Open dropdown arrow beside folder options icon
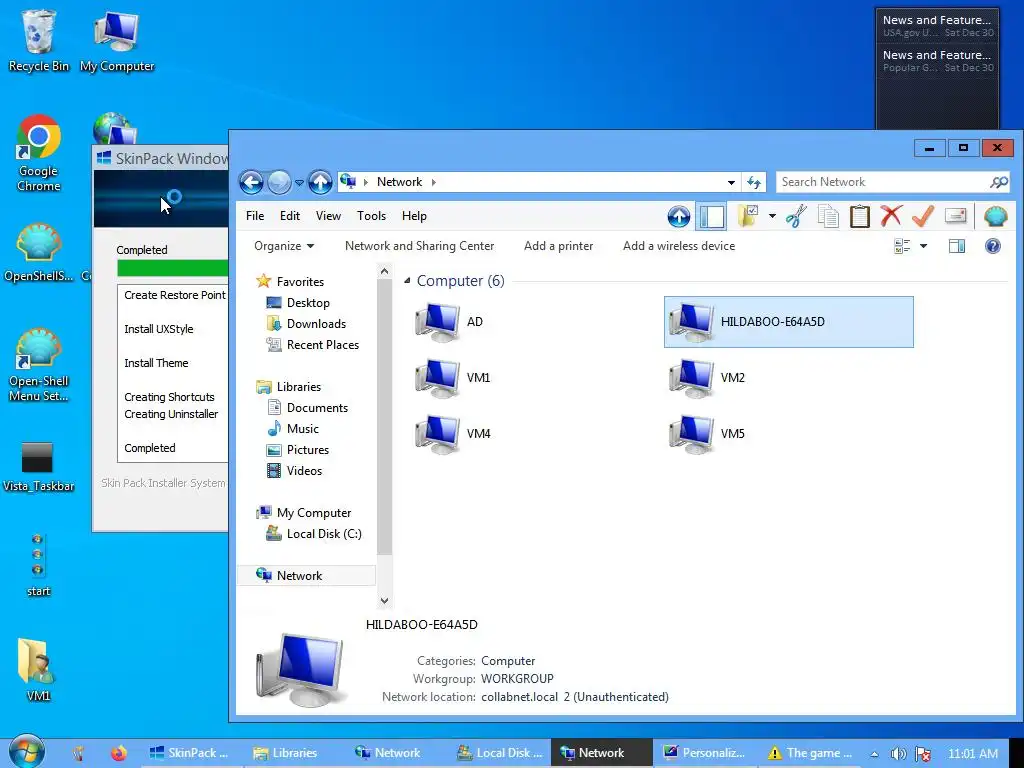Screen dimensions: 1024x768 point(772,216)
